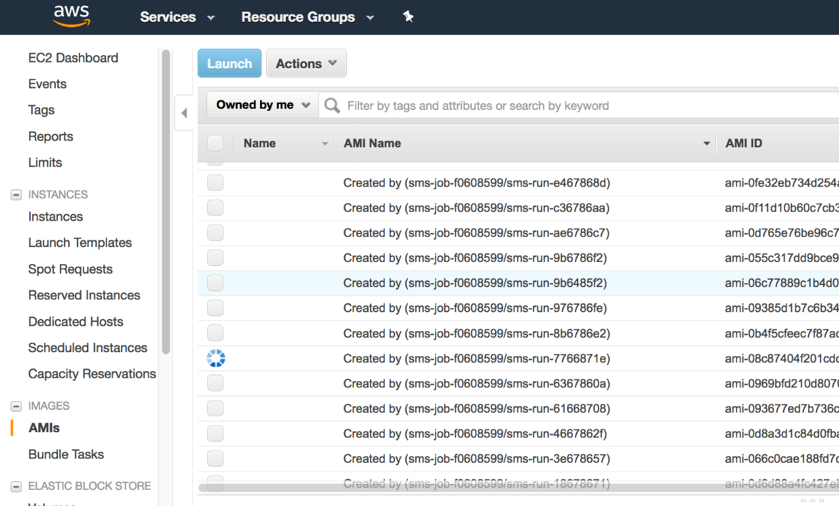Select AMI ID ami-09385d1b7c6b34
The image size is (839, 506).
[x=782, y=308]
